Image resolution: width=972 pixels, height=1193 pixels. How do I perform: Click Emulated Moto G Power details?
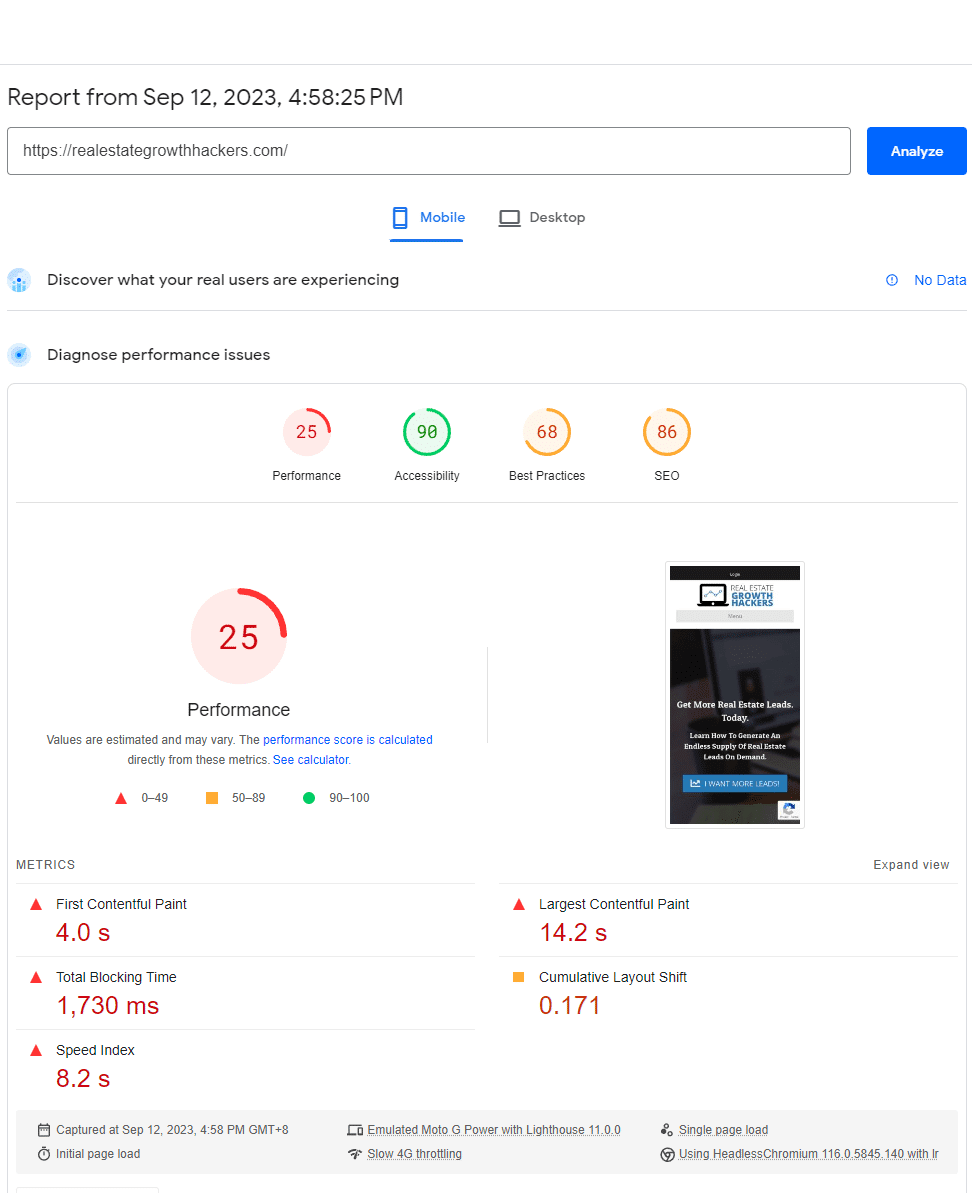[x=493, y=1130]
